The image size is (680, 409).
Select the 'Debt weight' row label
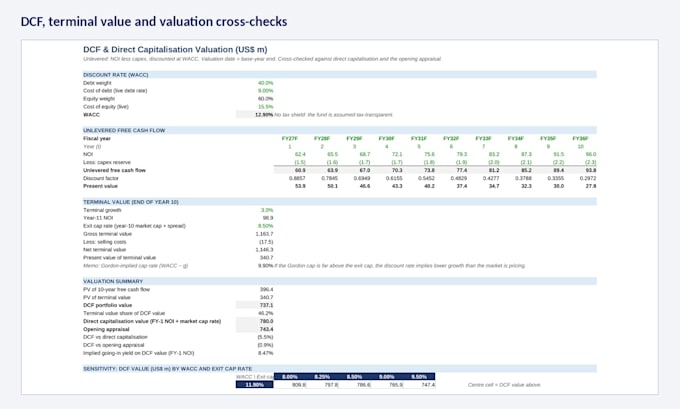click(97, 83)
